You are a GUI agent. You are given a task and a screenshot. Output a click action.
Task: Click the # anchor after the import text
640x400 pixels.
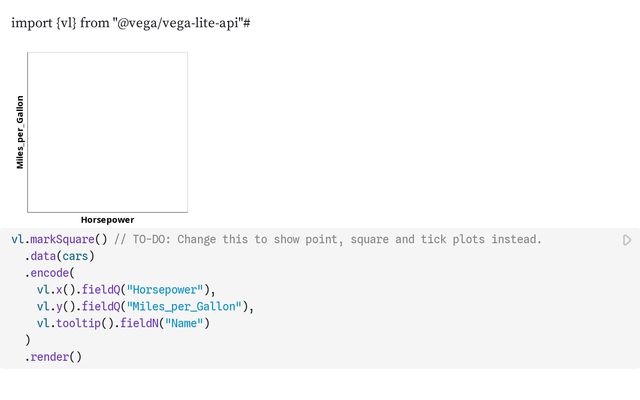point(247,23)
